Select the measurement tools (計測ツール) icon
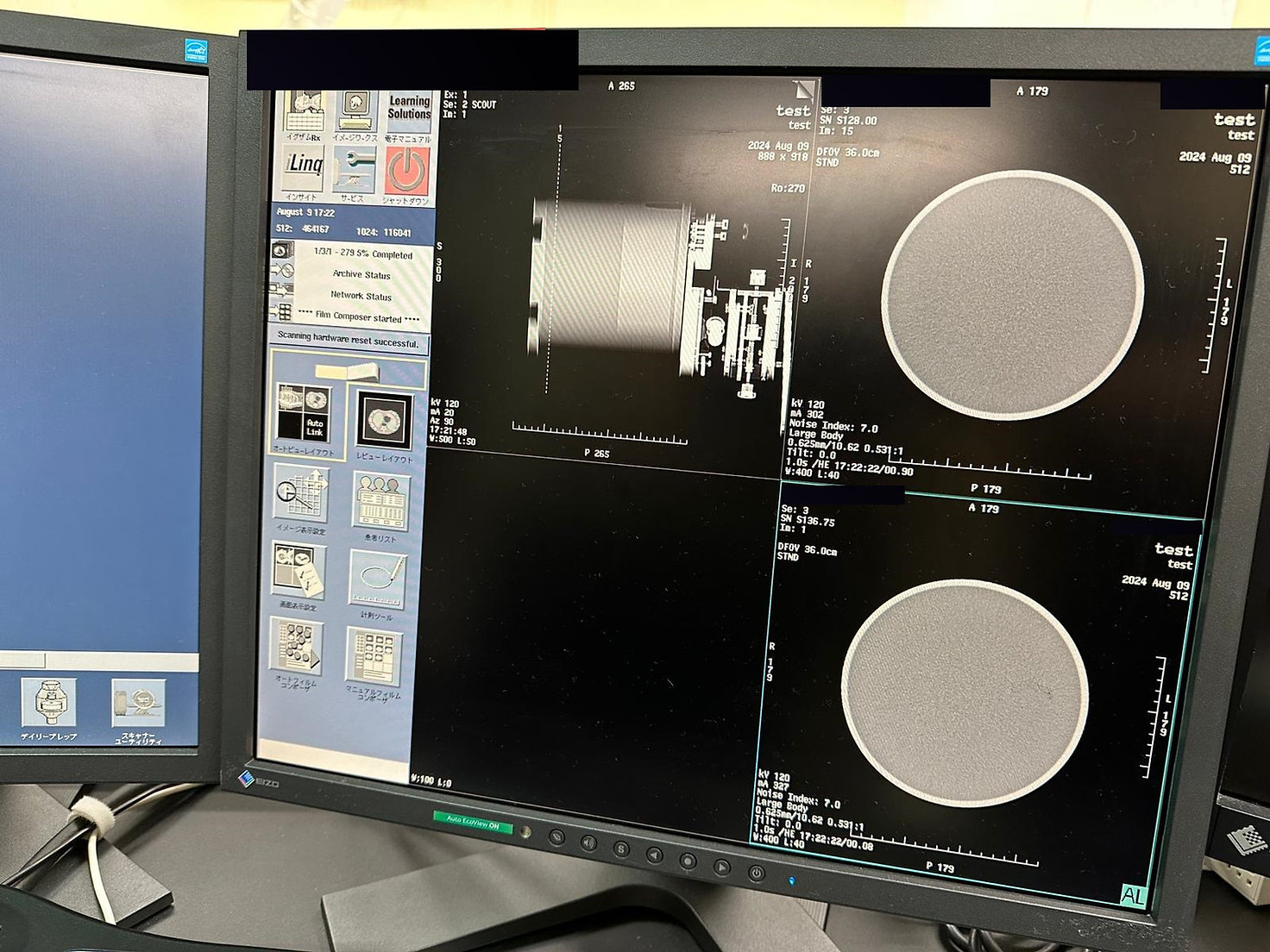Viewport: 1270px width, 952px height. (377, 578)
